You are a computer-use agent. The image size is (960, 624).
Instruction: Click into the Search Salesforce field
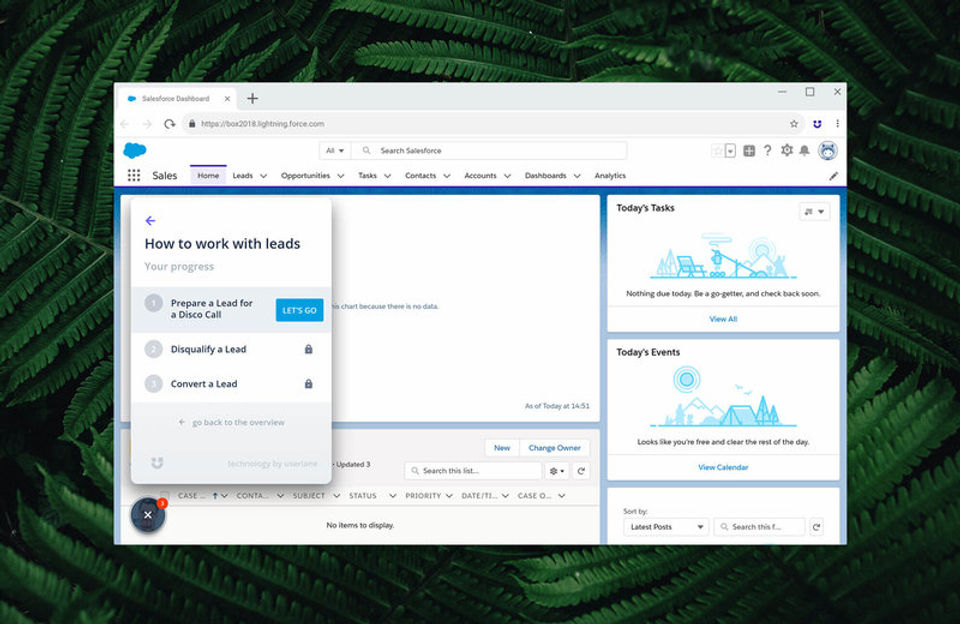click(491, 151)
